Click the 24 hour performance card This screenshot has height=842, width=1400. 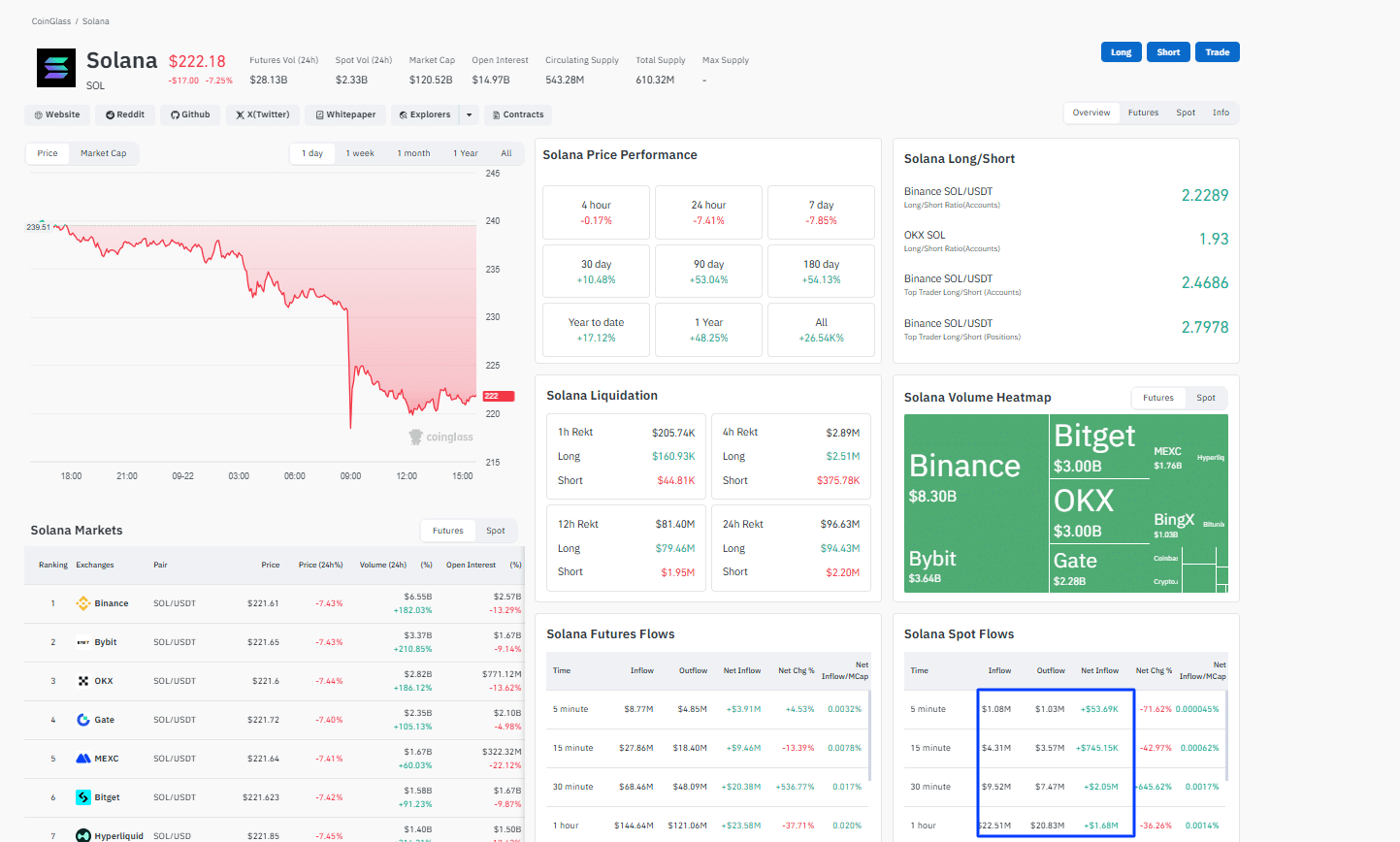coord(708,212)
